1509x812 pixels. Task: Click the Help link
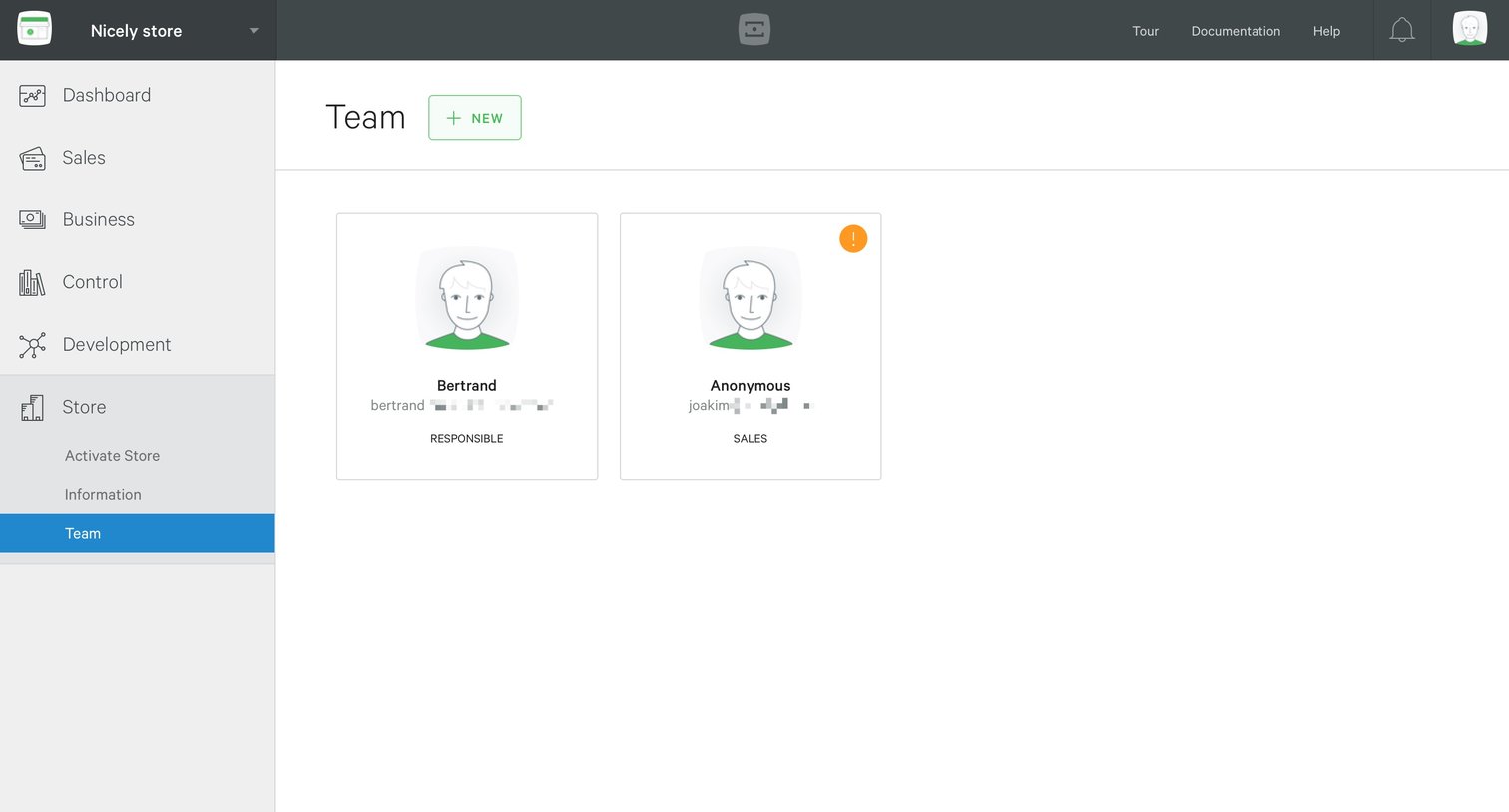tap(1326, 31)
